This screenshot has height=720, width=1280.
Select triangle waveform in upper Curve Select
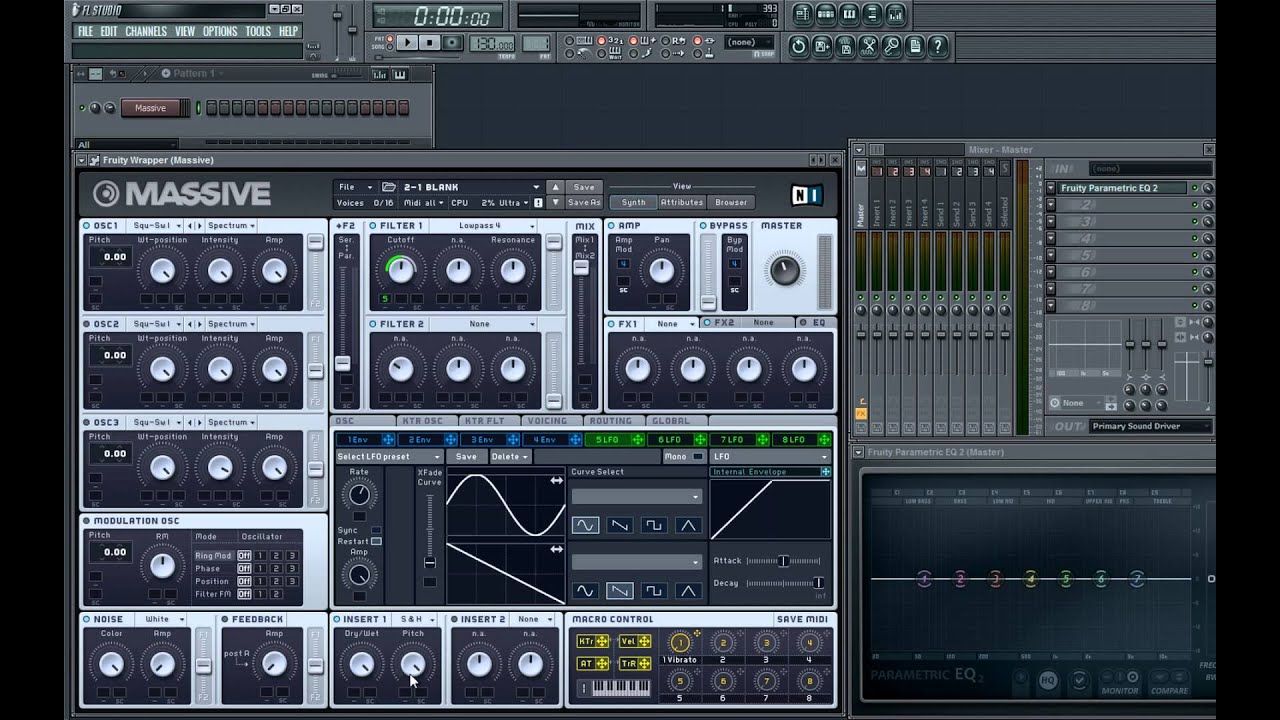(687, 524)
